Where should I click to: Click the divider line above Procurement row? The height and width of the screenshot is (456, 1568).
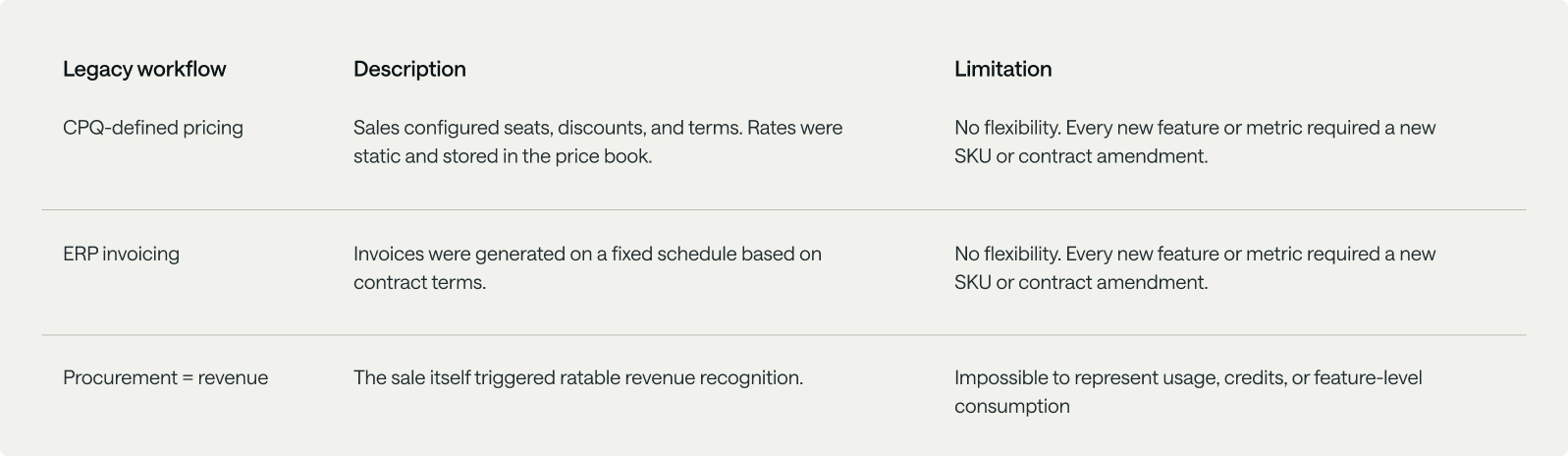[x=784, y=335]
